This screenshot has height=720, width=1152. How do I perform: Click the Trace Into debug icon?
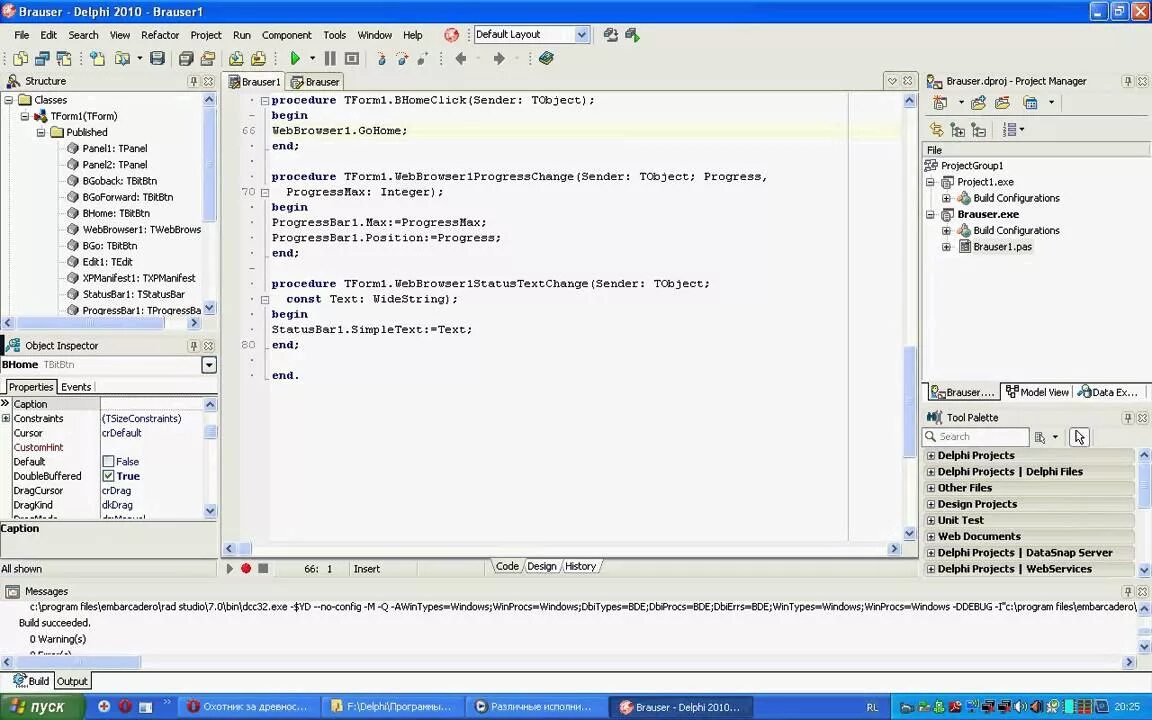pos(381,59)
